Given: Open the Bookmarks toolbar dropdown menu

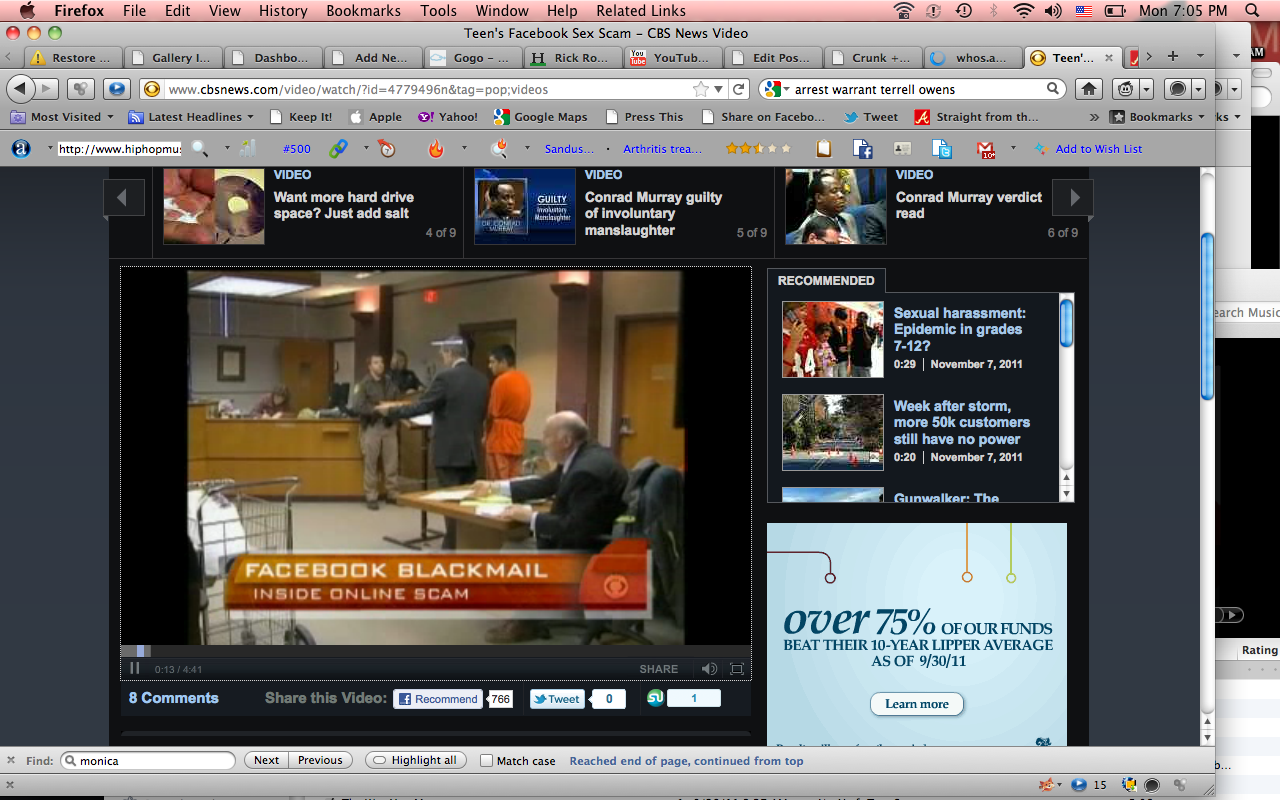Looking at the screenshot, I should point(1158,117).
